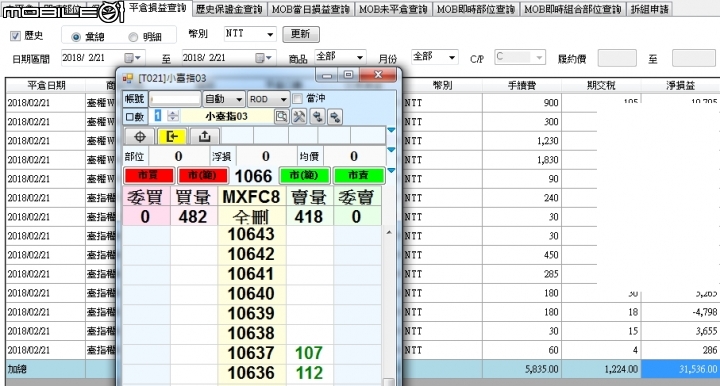The height and width of the screenshot is (386, 720).
Task: Click the second 履約價 input field after 至
Action: tap(693, 58)
